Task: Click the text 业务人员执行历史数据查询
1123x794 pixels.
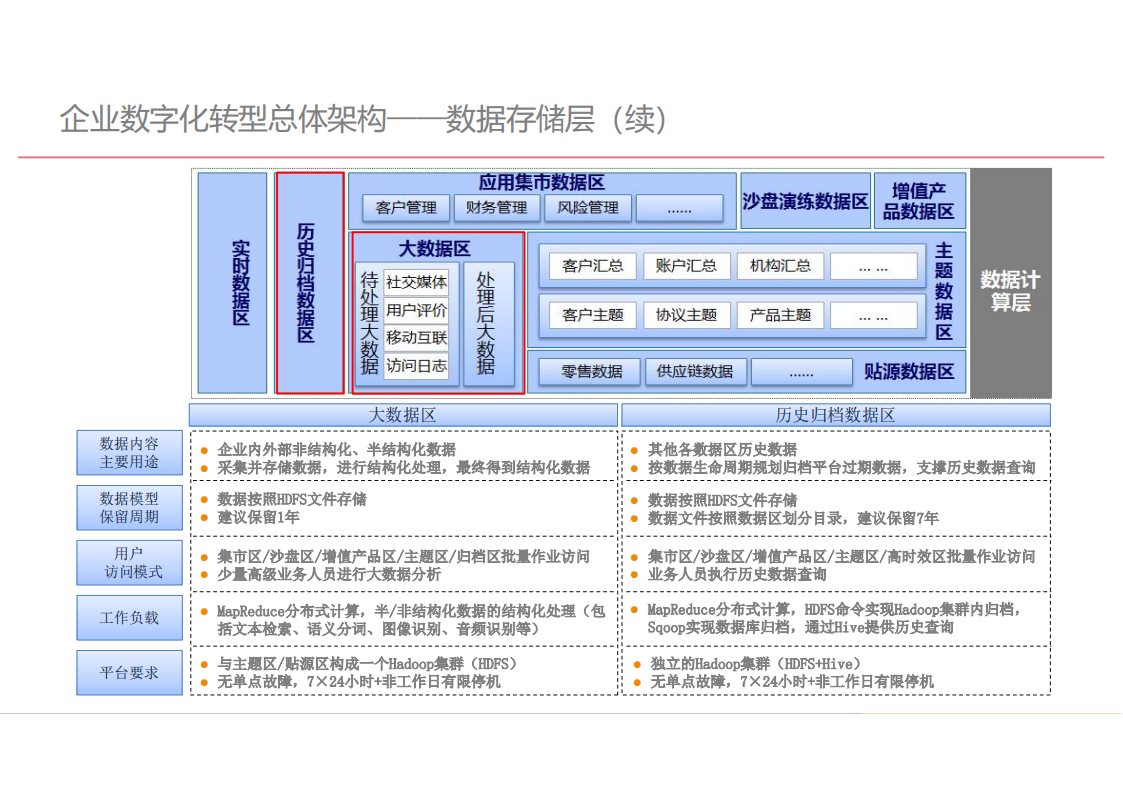Action: (x=737, y=574)
